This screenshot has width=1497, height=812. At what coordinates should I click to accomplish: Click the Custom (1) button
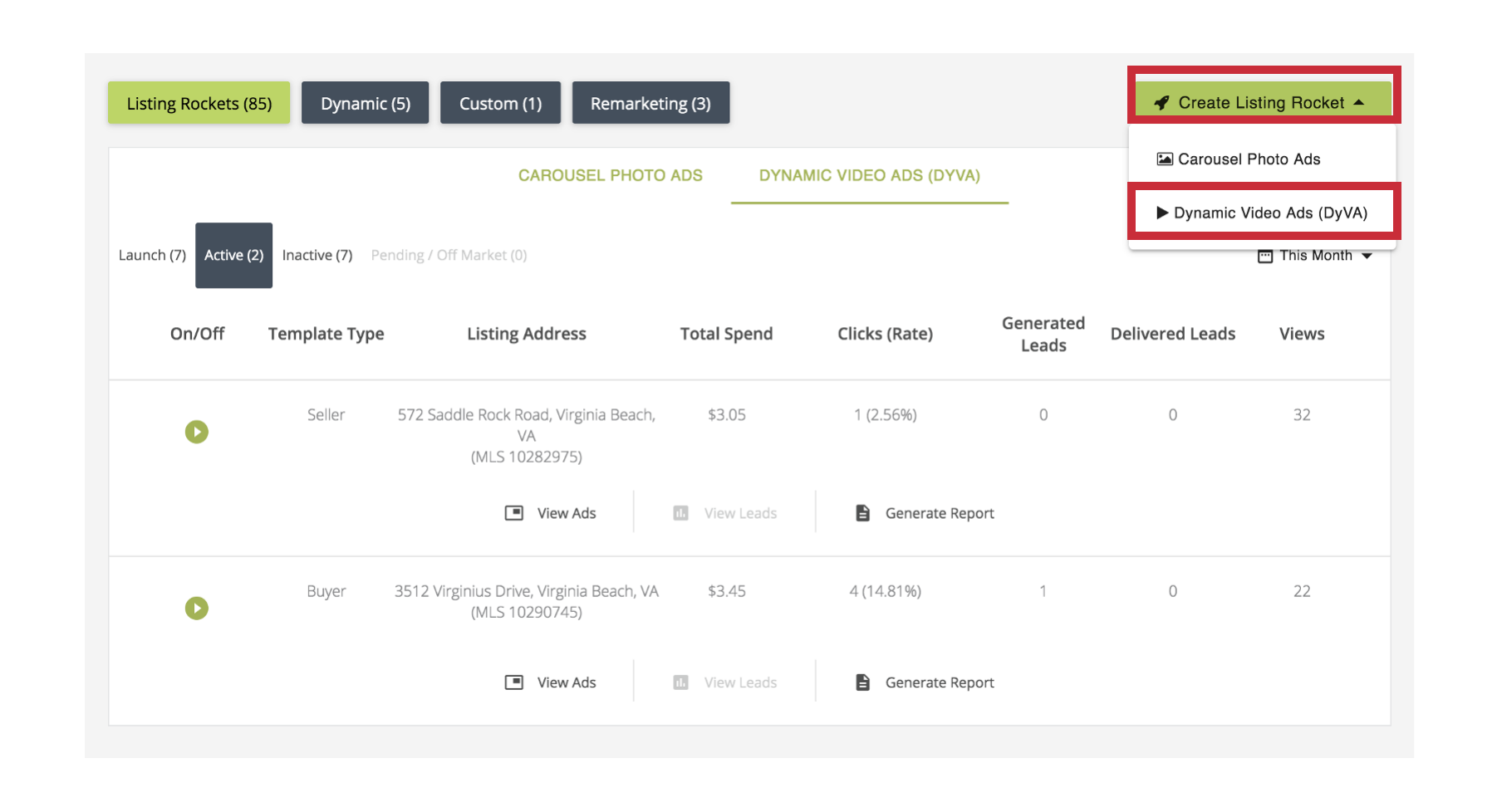500,104
